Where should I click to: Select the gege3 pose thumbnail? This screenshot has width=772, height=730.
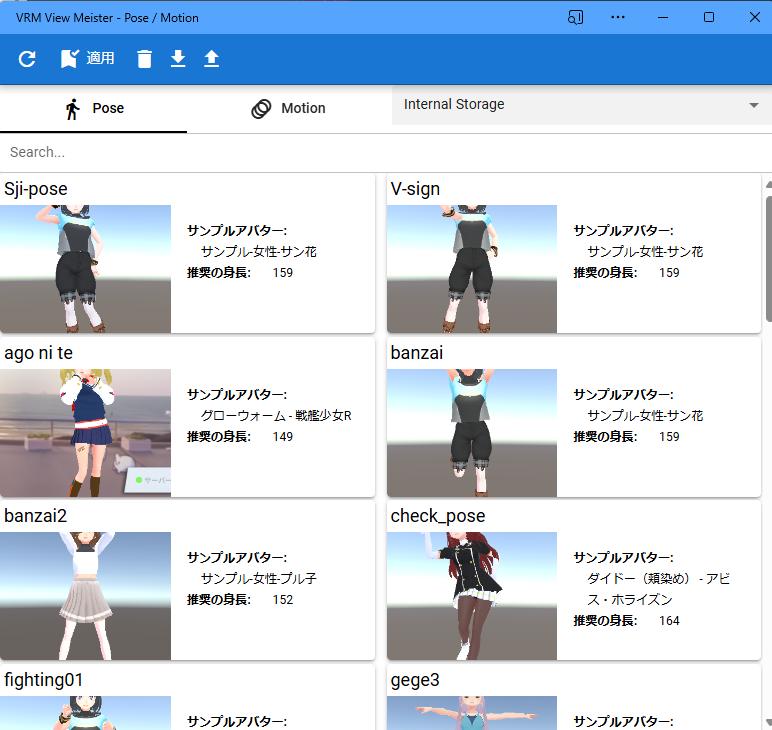[x=472, y=713]
